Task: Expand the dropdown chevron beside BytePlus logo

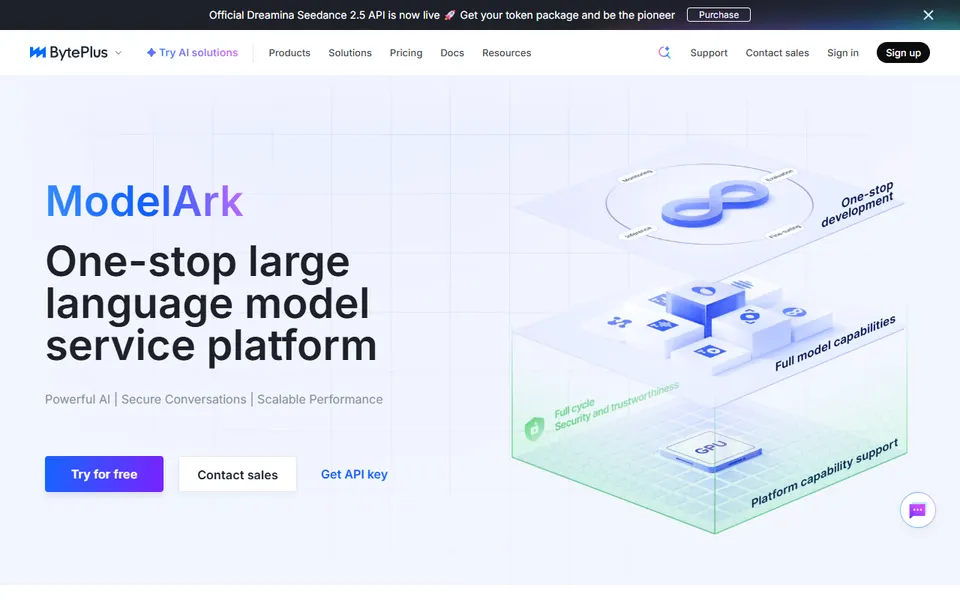Action: (119, 53)
